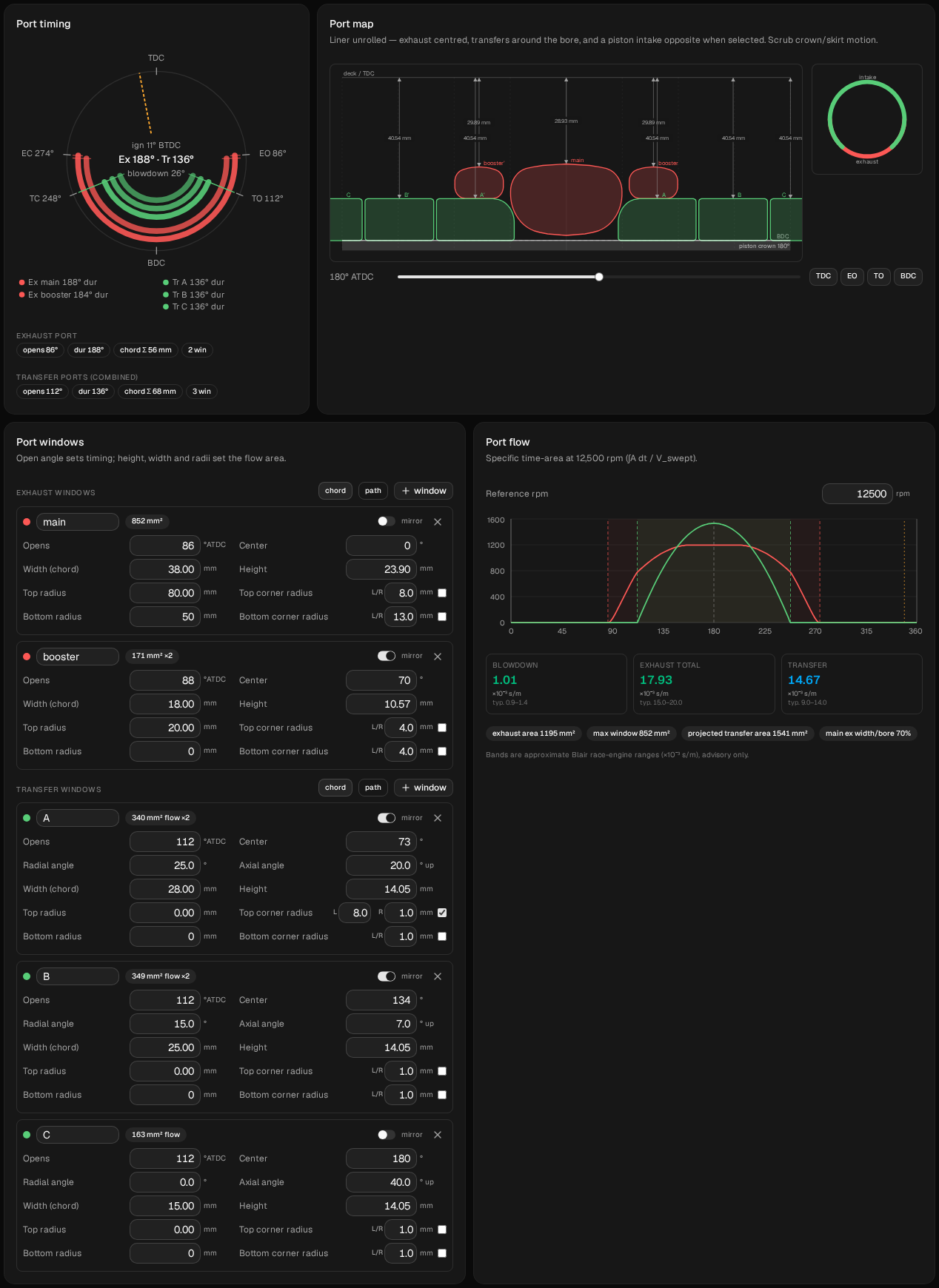
Task: Edit the reference rpm field
Action: tap(858, 494)
